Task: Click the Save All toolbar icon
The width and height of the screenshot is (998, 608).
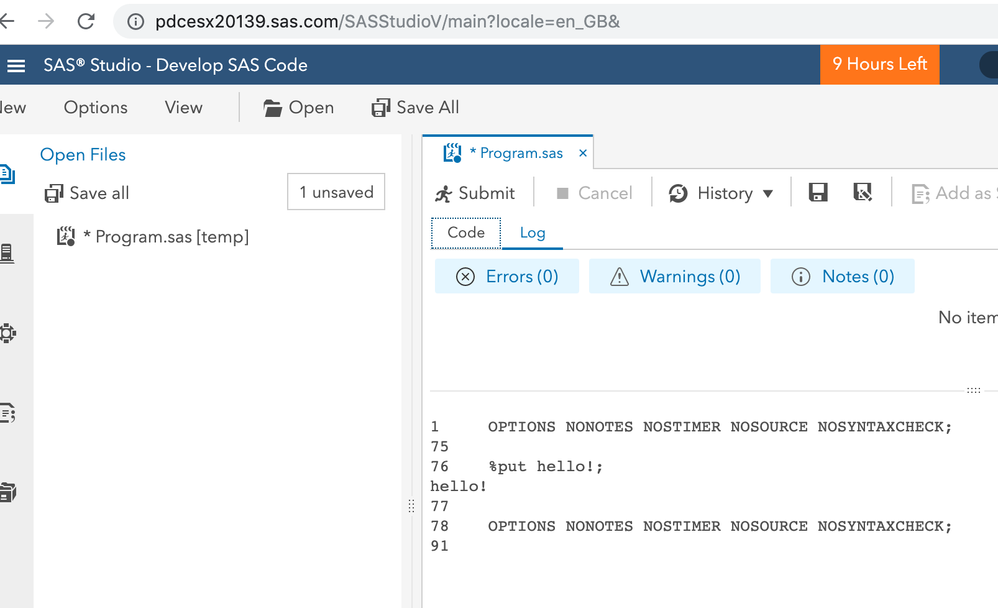Action: point(381,108)
